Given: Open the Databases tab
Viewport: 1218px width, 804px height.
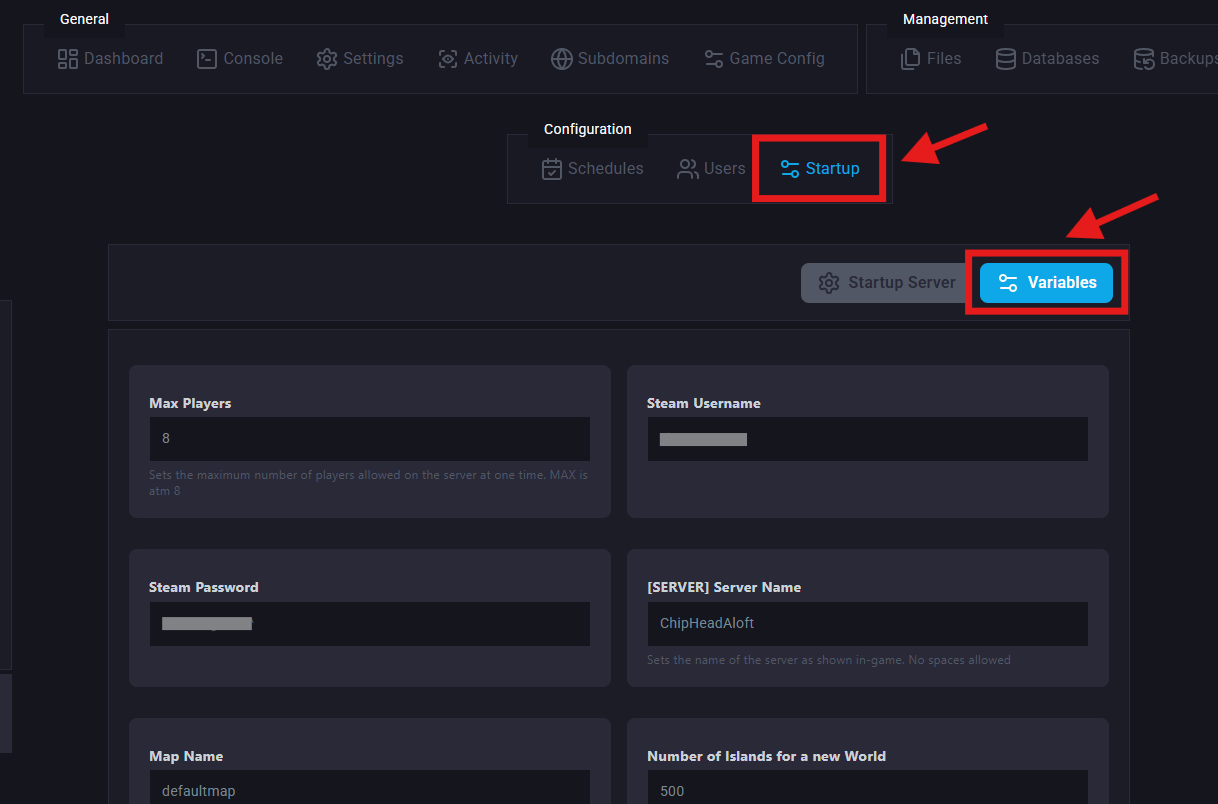Looking at the screenshot, I should tap(1048, 59).
